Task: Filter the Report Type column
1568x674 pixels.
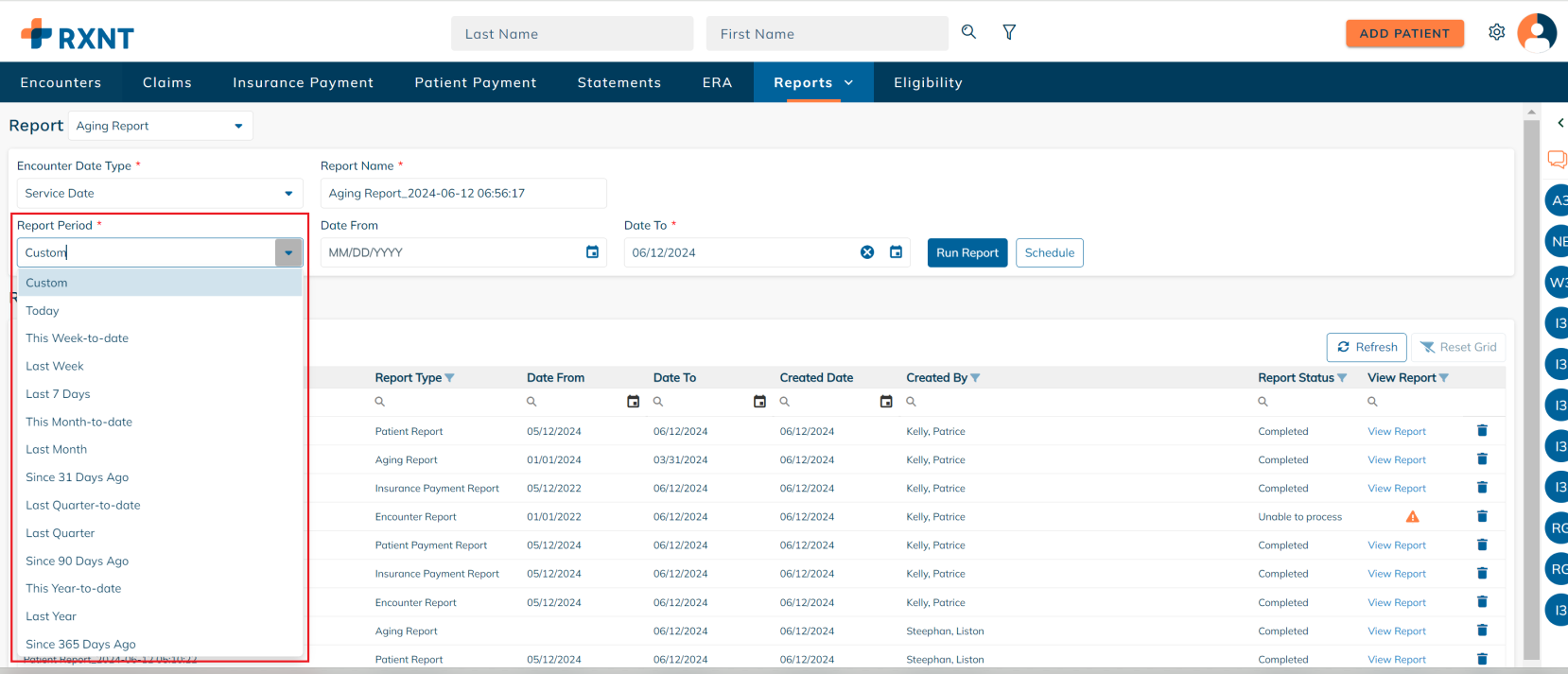Action: tap(450, 378)
